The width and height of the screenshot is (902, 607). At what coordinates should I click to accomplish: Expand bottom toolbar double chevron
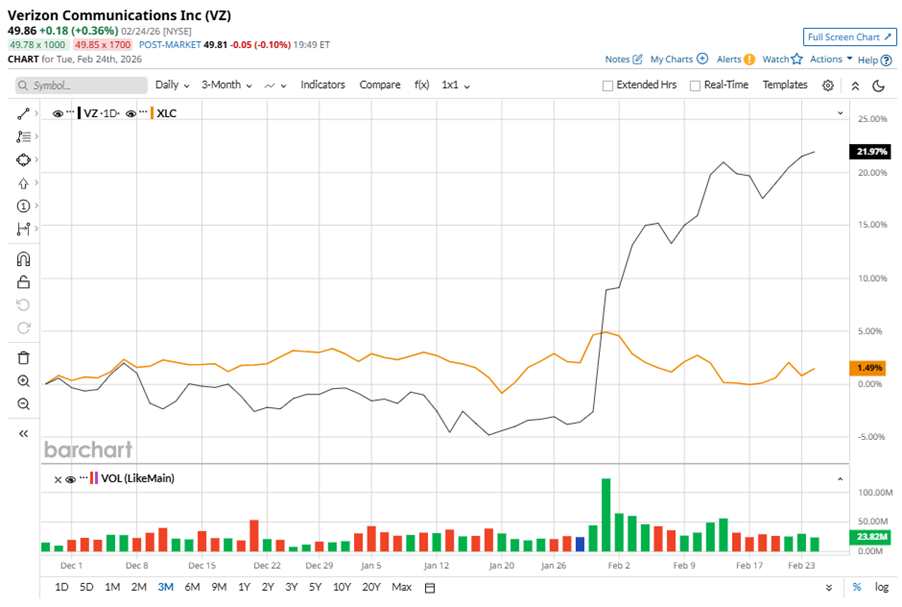click(829, 588)
